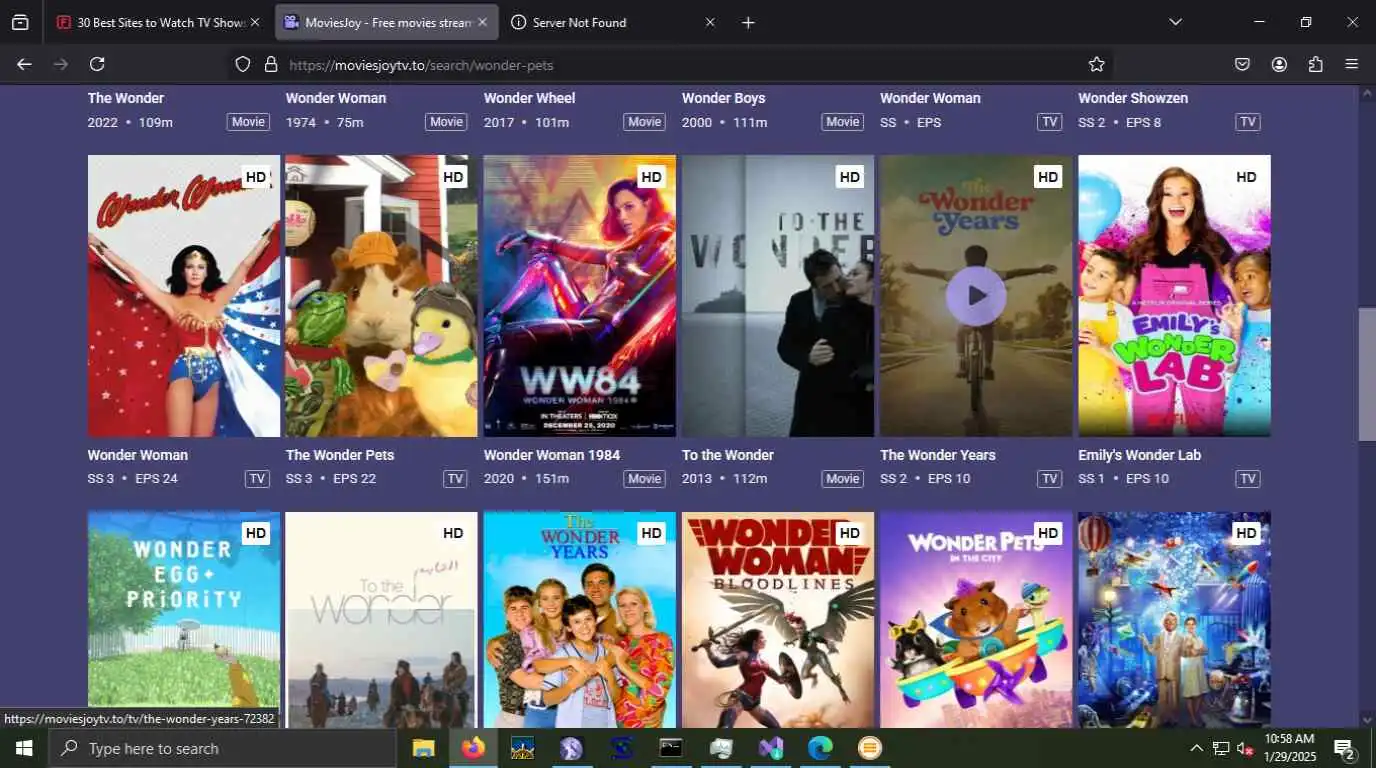Click TV tag under Emily's Wonder Lab
1376x768 pixels.
[1248, 479]
